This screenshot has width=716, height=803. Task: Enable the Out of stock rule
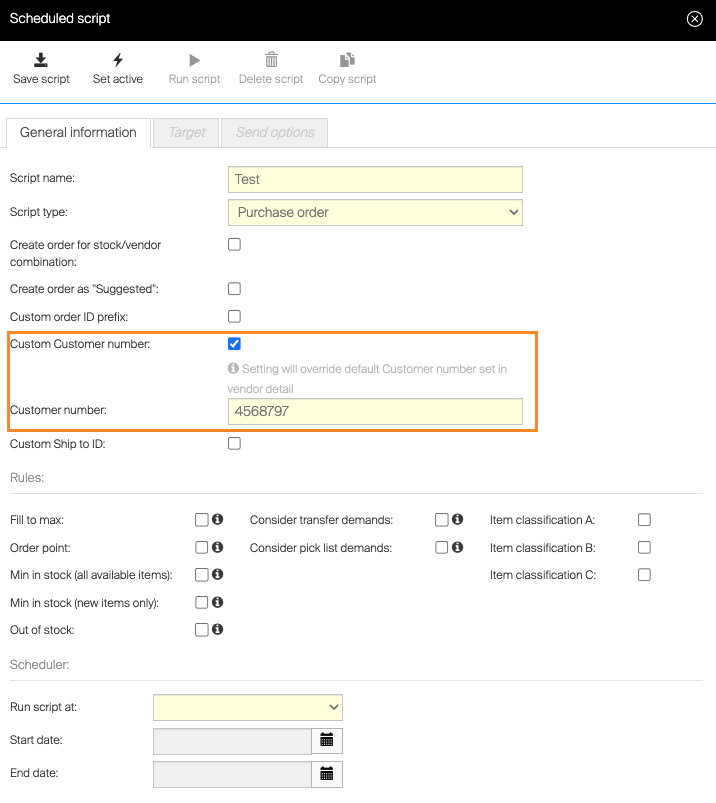[202, 630]
